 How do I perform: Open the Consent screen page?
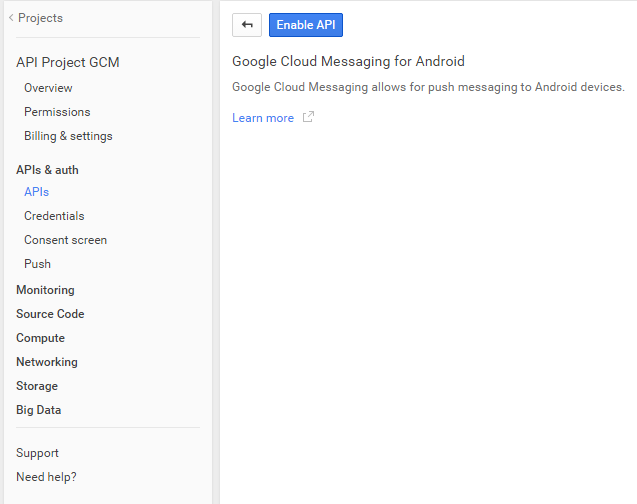pyautogui.click(x=65, y=240)
